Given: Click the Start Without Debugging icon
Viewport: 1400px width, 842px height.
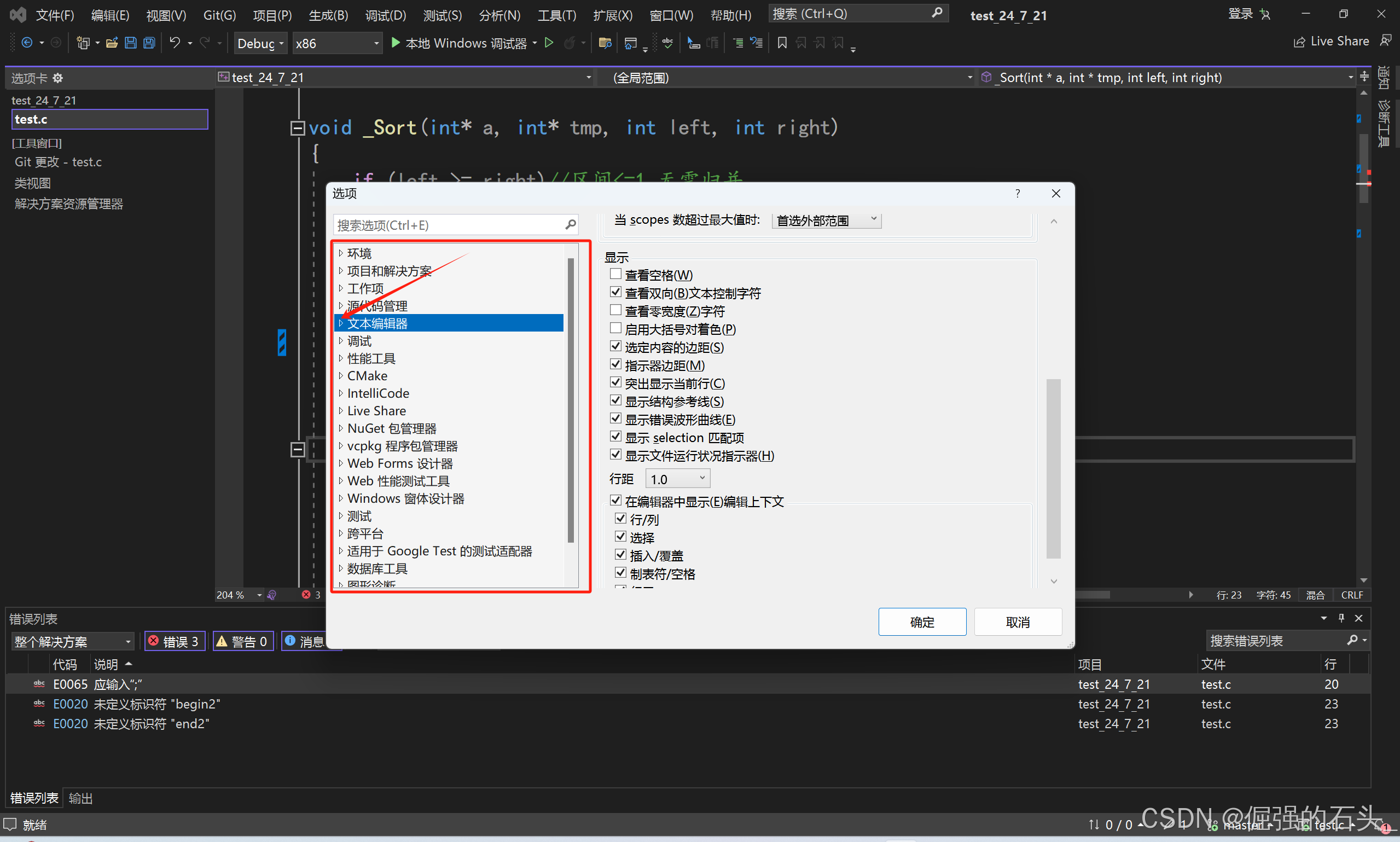Looking at the screenshot, I should point(549,43).
